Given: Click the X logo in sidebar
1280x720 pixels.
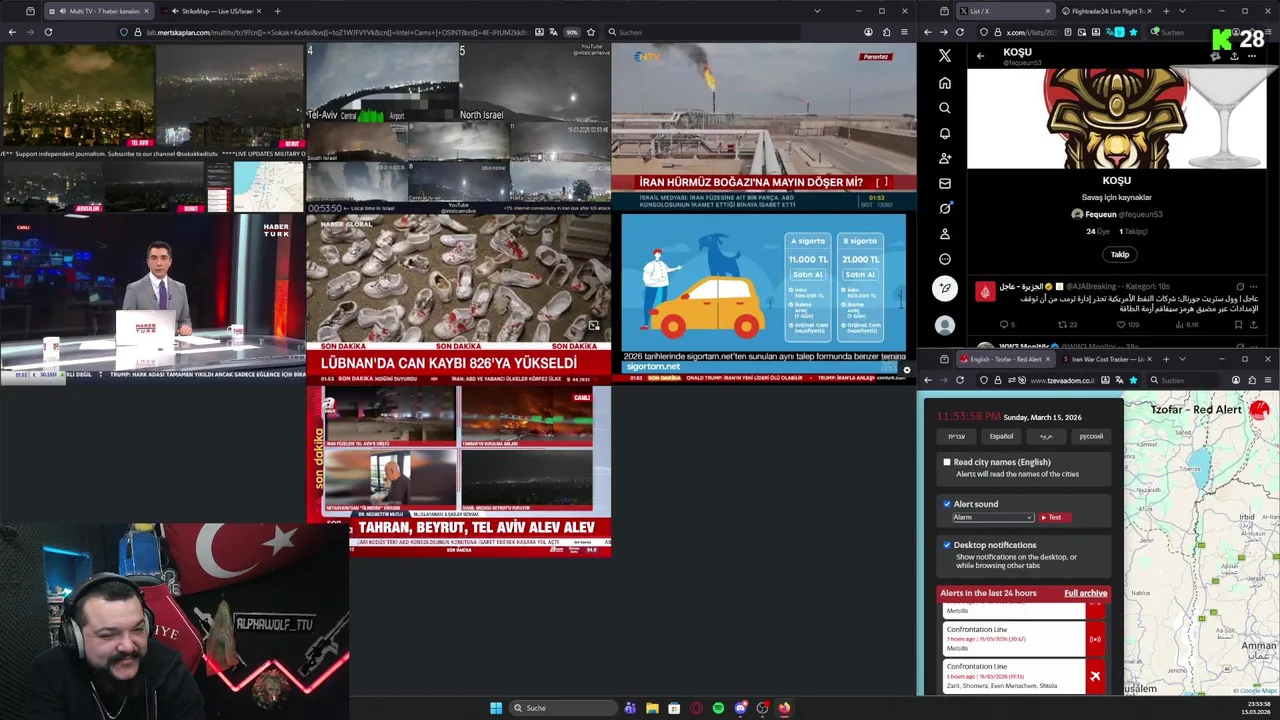Looking at the screenshot, I should coord(945,56).
